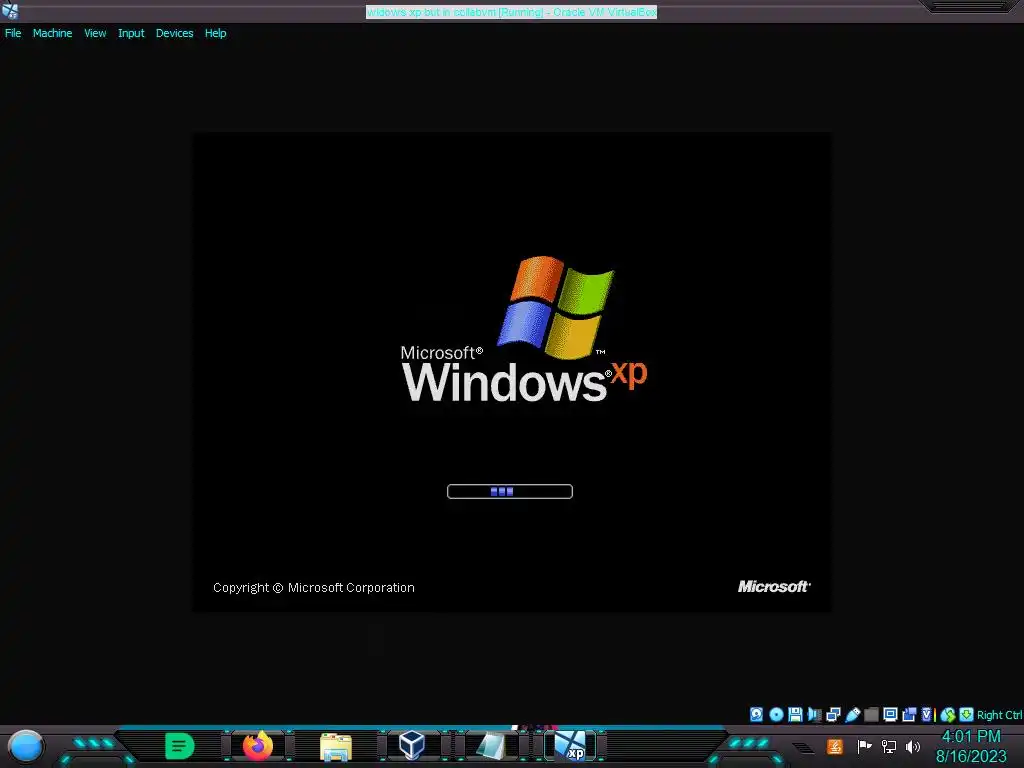The width and height of the screenshot is (1024, 768).
Task: Open the Help menu
Action: 216,33
